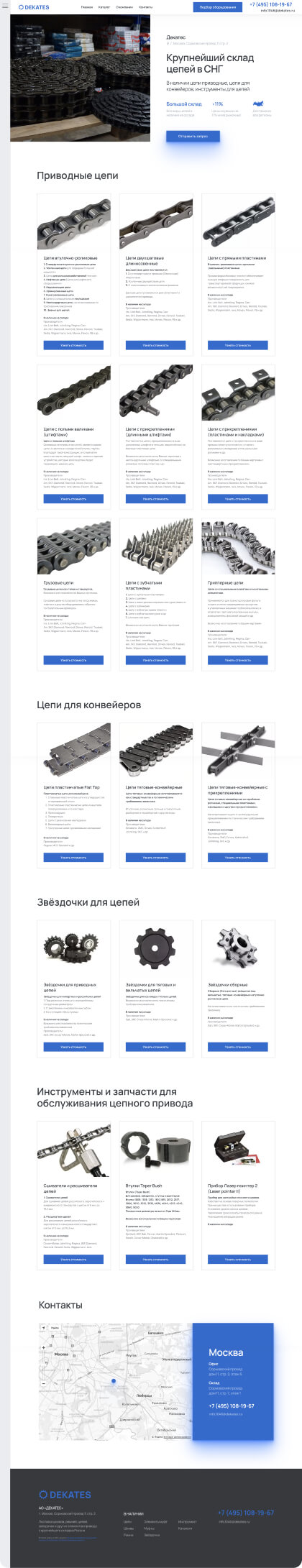Image resolution: width=302 pixels, height=1568 pixels.
Task: Open the Гриперные цепи product image
Action: (x=238, y=548)
